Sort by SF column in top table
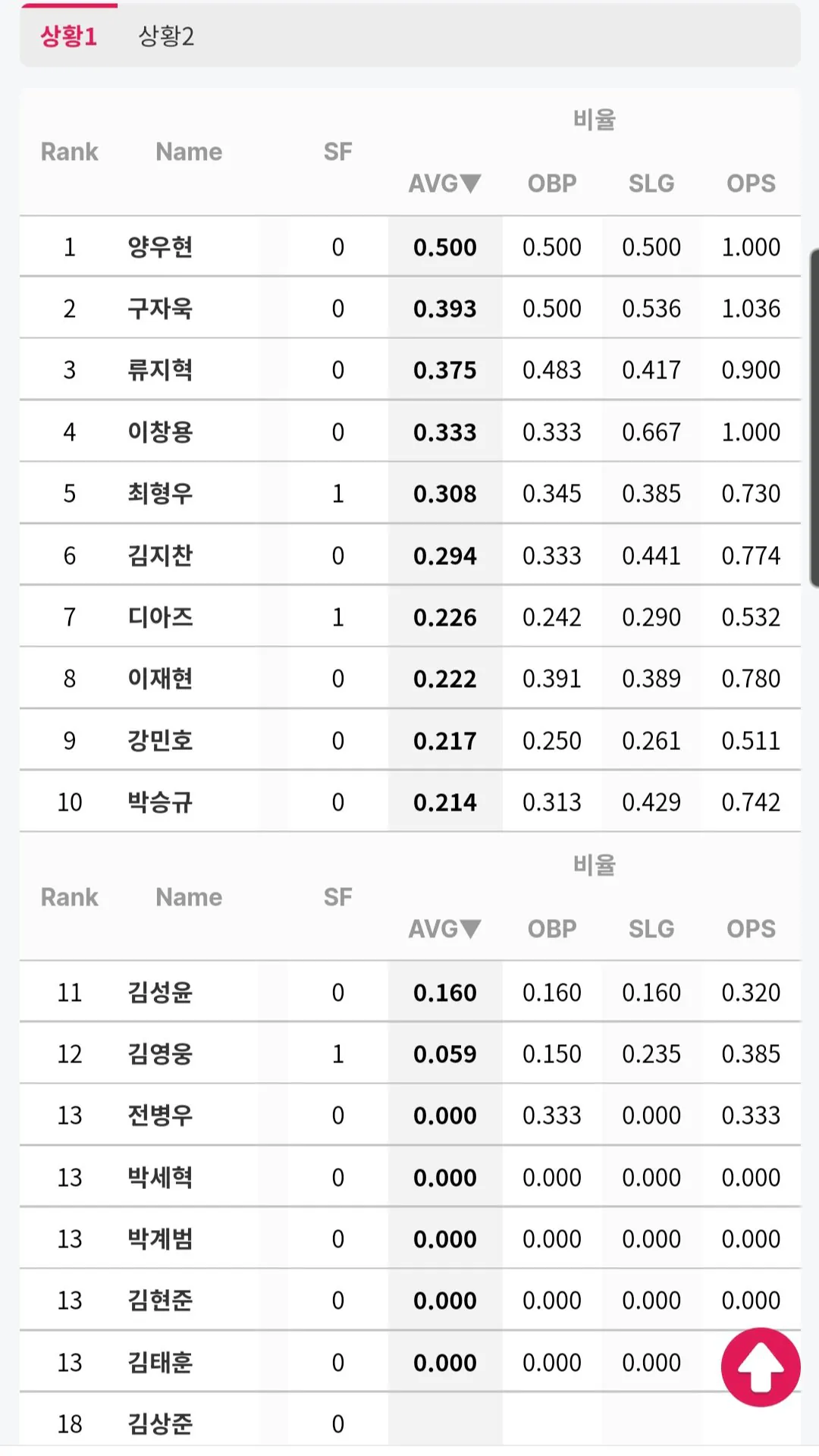 click(x=337, y=152)
